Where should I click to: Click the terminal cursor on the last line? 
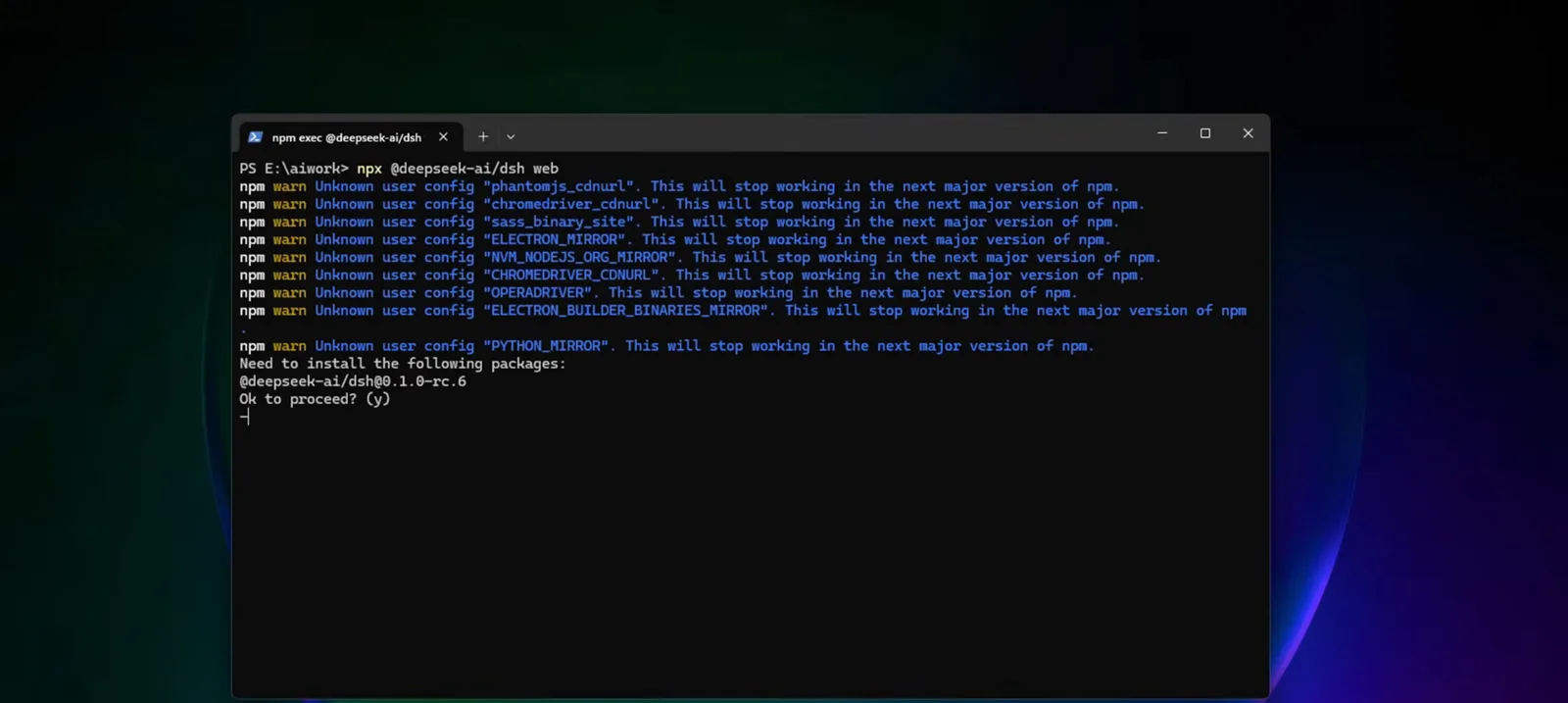tap(245, 417)
